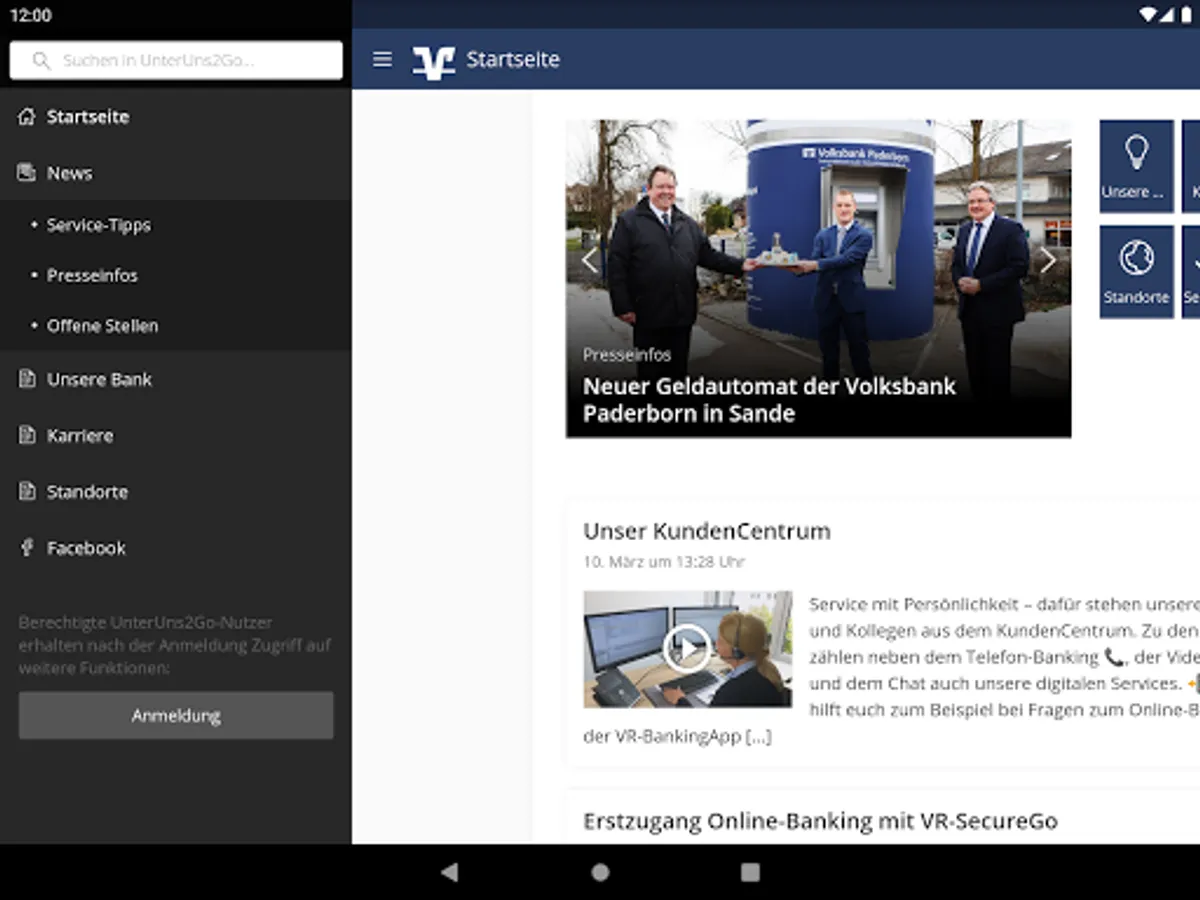Image resolution: width=1200 pixels, height=900 pixels.
Task: Open 'Erstzugang Online-Banking mit VR-SecureGo' article
Action: click(x=820, y=821)
